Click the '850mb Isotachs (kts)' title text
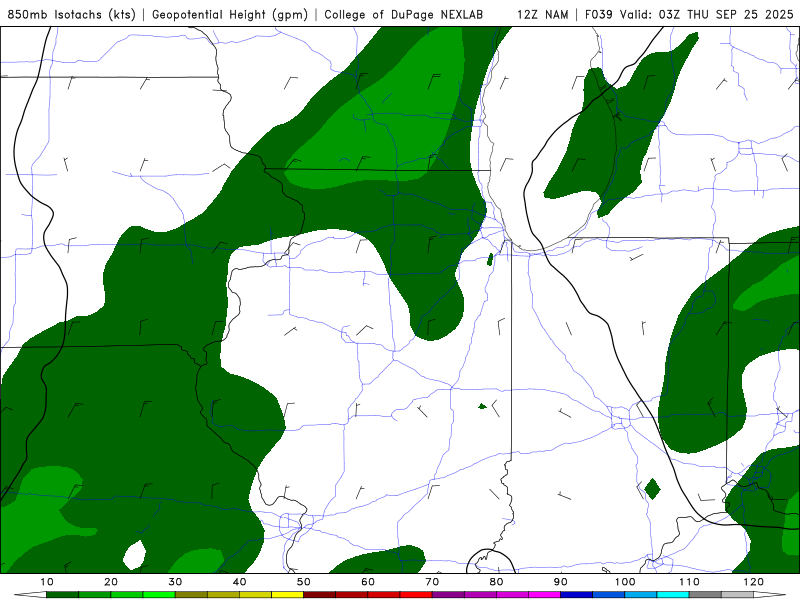 pos(71,15)
